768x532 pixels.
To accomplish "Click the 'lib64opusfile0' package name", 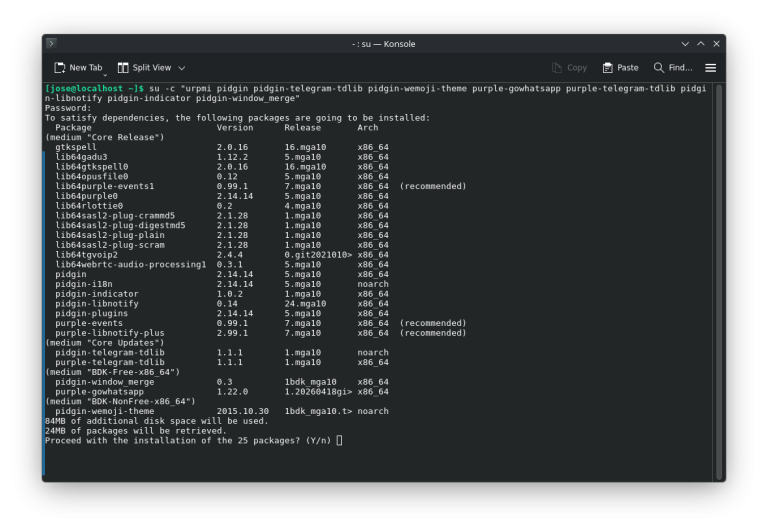I will [x=92, y=176].
